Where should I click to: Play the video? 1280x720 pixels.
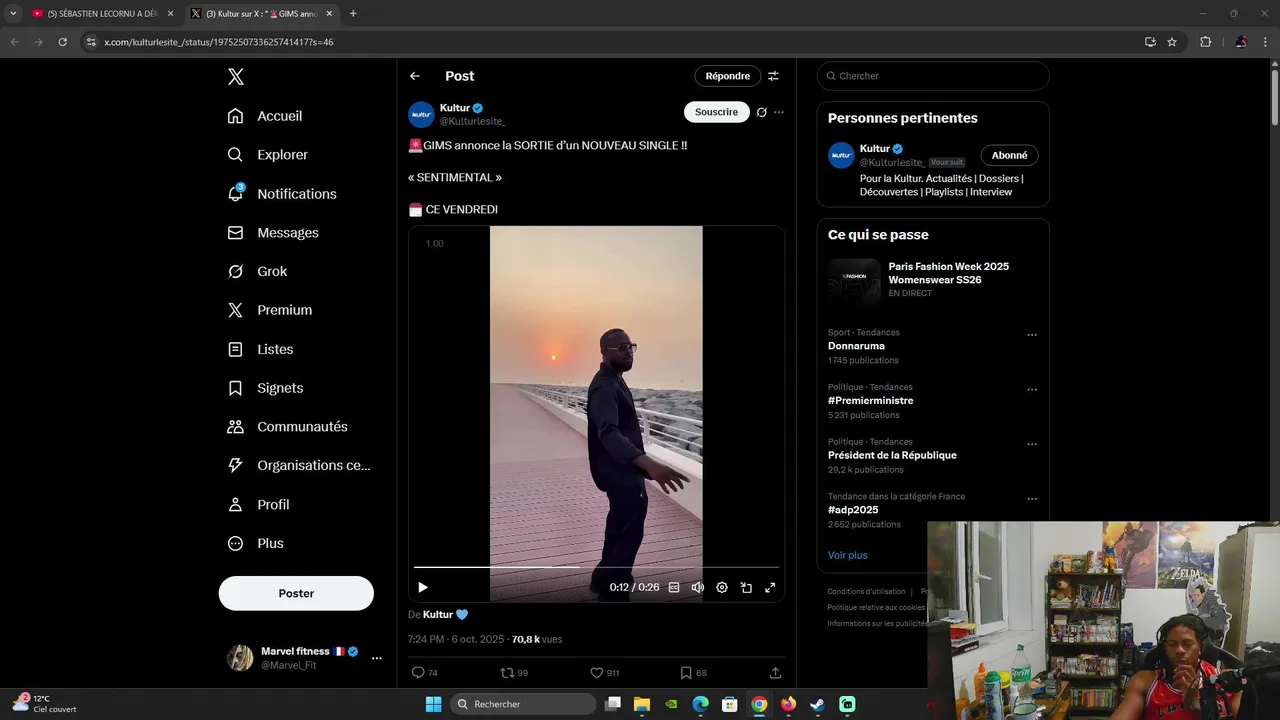pos(423,588)
